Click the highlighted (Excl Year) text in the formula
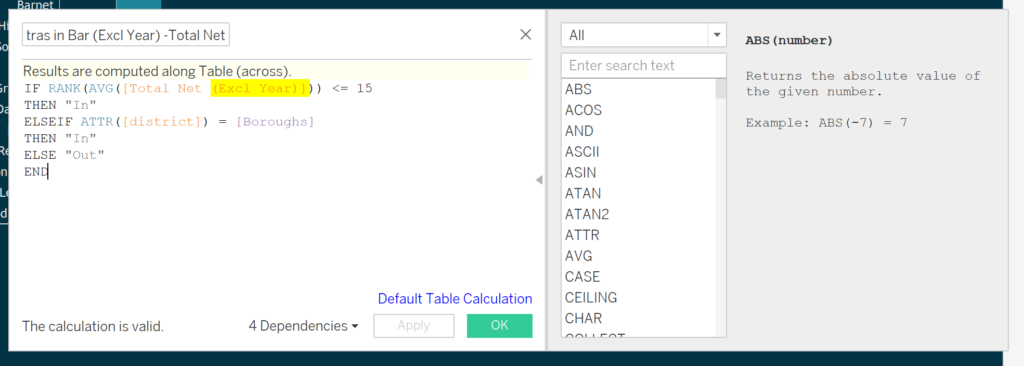Screen dimensions: 1024x366 pos(260,88)
